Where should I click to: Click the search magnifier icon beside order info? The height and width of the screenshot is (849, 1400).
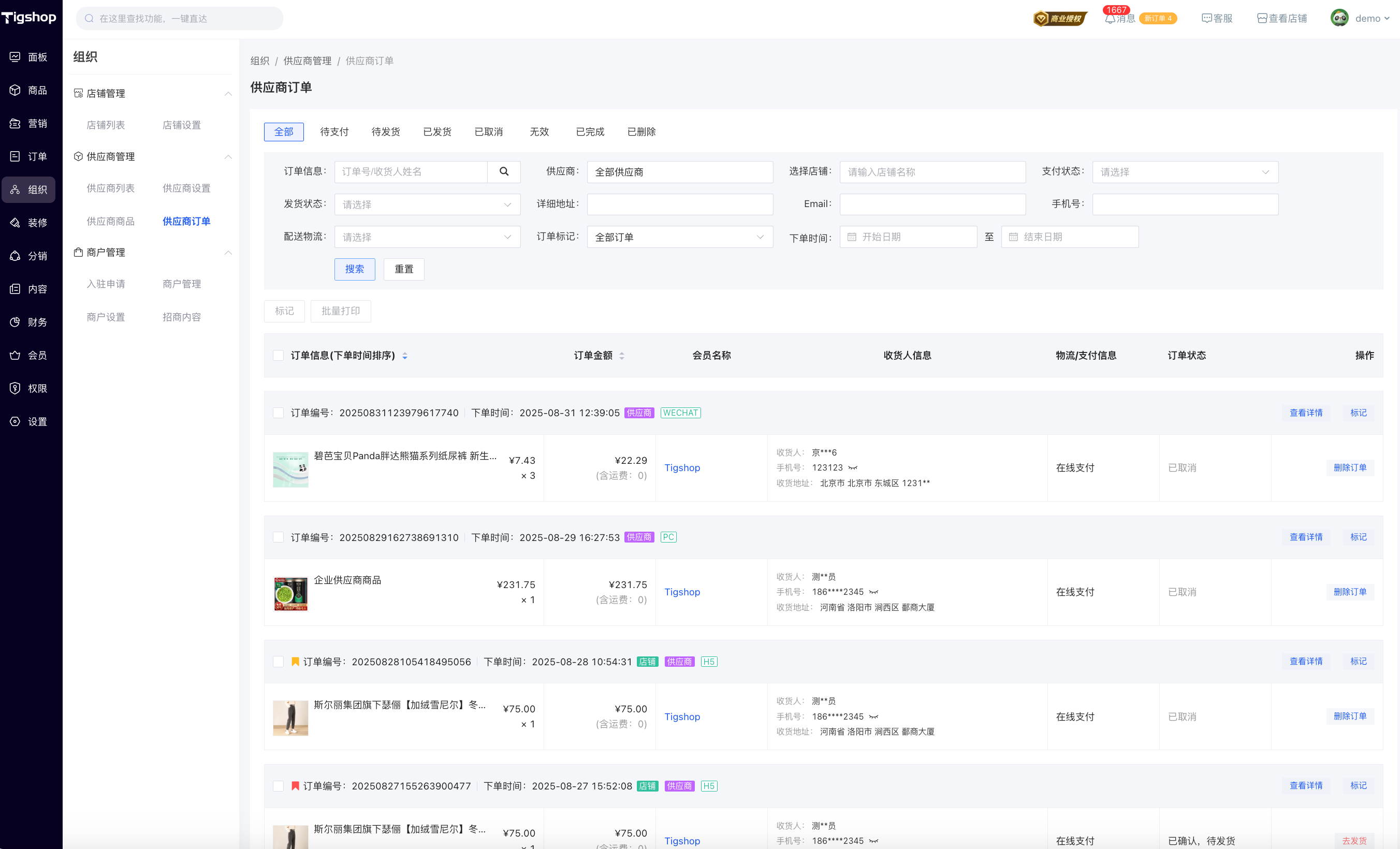tap(503, 172)
